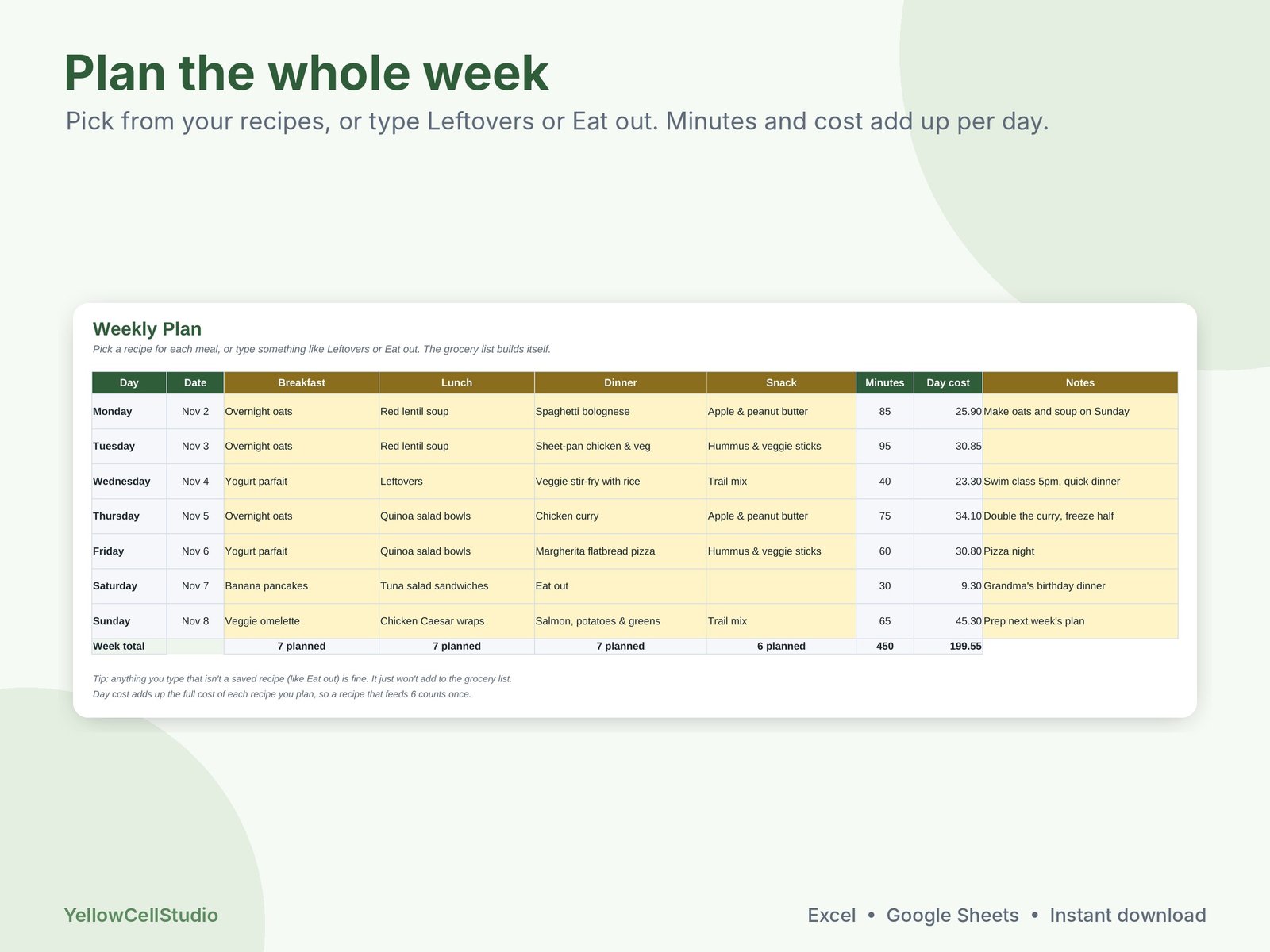Select the Minutes column header
1270x952 pixels.
pos(885,382)
